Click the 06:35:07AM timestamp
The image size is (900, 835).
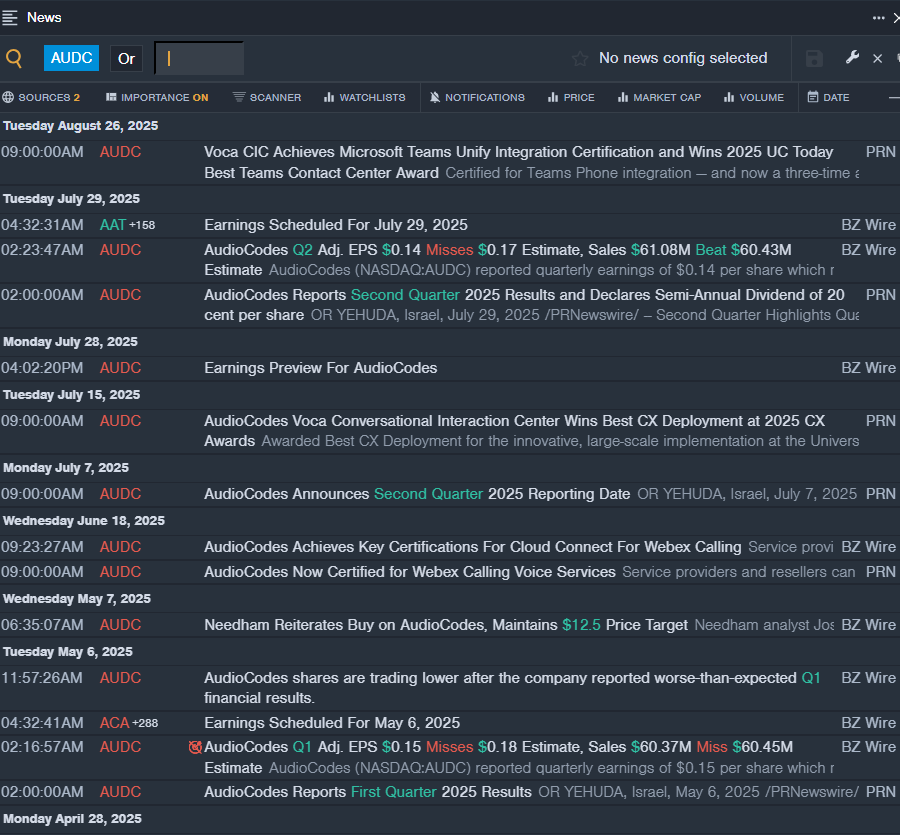click(x=42, y=625)
